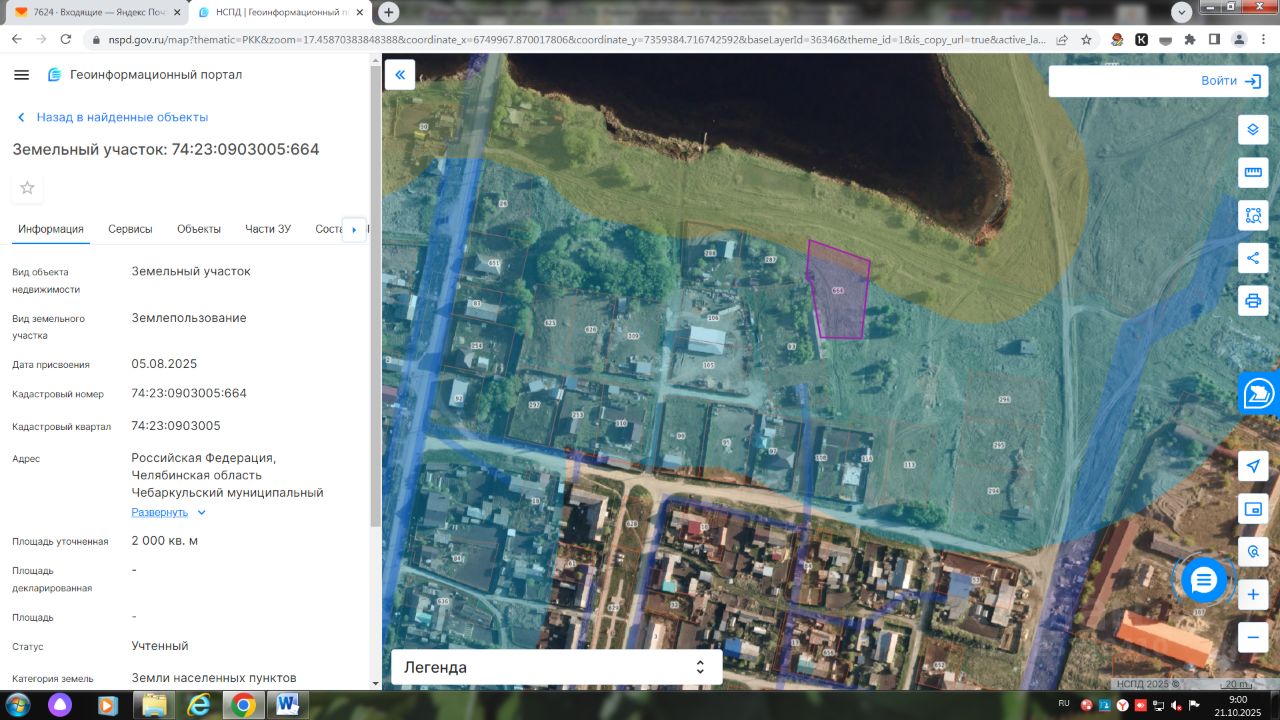Open the hamburger main menu
Screen dimensions: 1280x720
pos(22,75)
